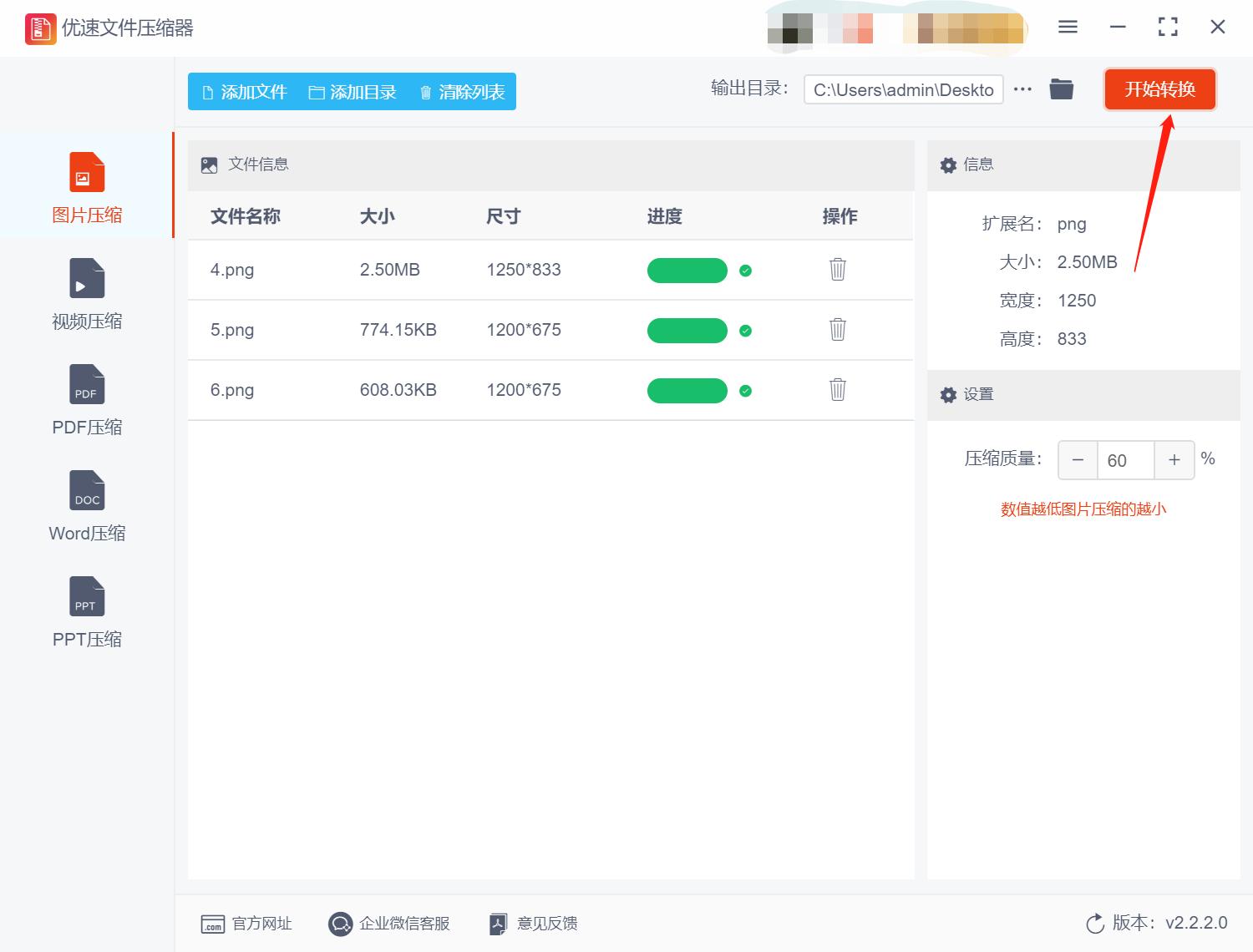
Task: Click the 文件信息 panel image icon
Action: 208,165
